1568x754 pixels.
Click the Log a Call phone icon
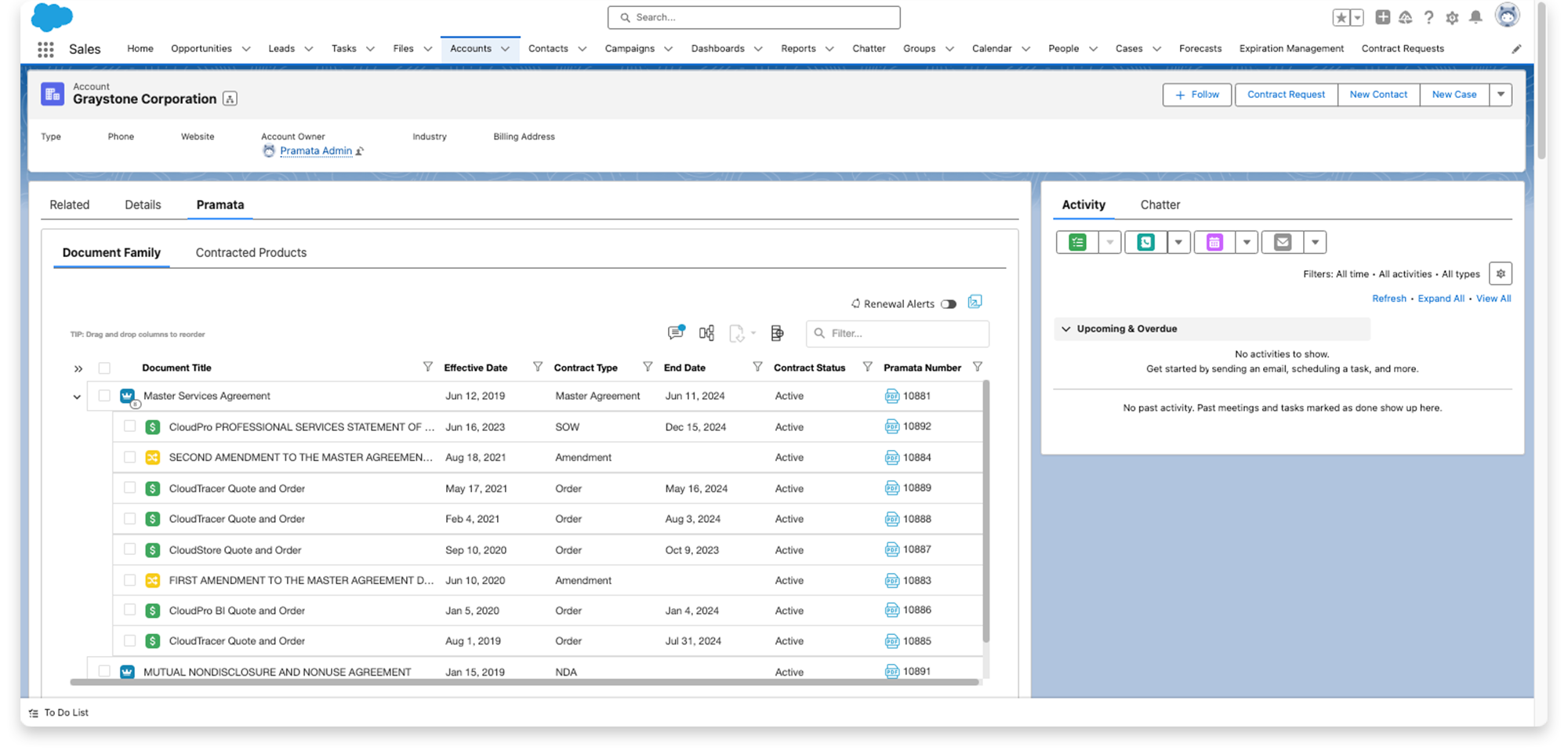click(1145, 242)
